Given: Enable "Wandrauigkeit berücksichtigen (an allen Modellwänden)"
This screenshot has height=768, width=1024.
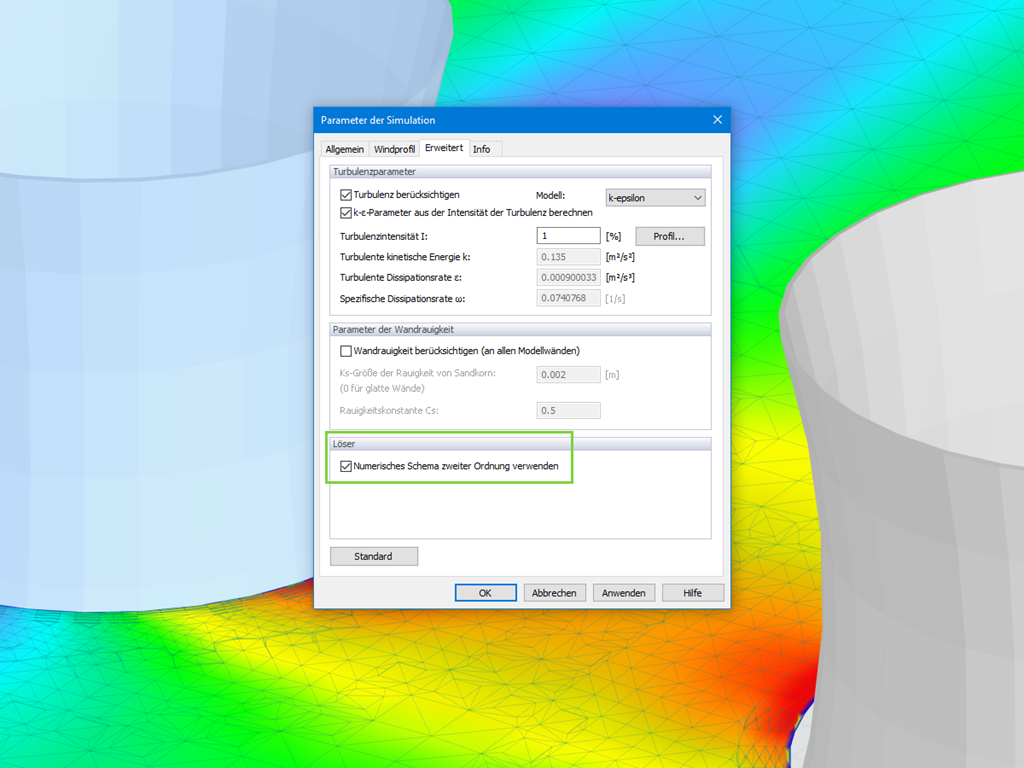Looking at the screenshot, I should pyautogui.click(x=345, y=351).
